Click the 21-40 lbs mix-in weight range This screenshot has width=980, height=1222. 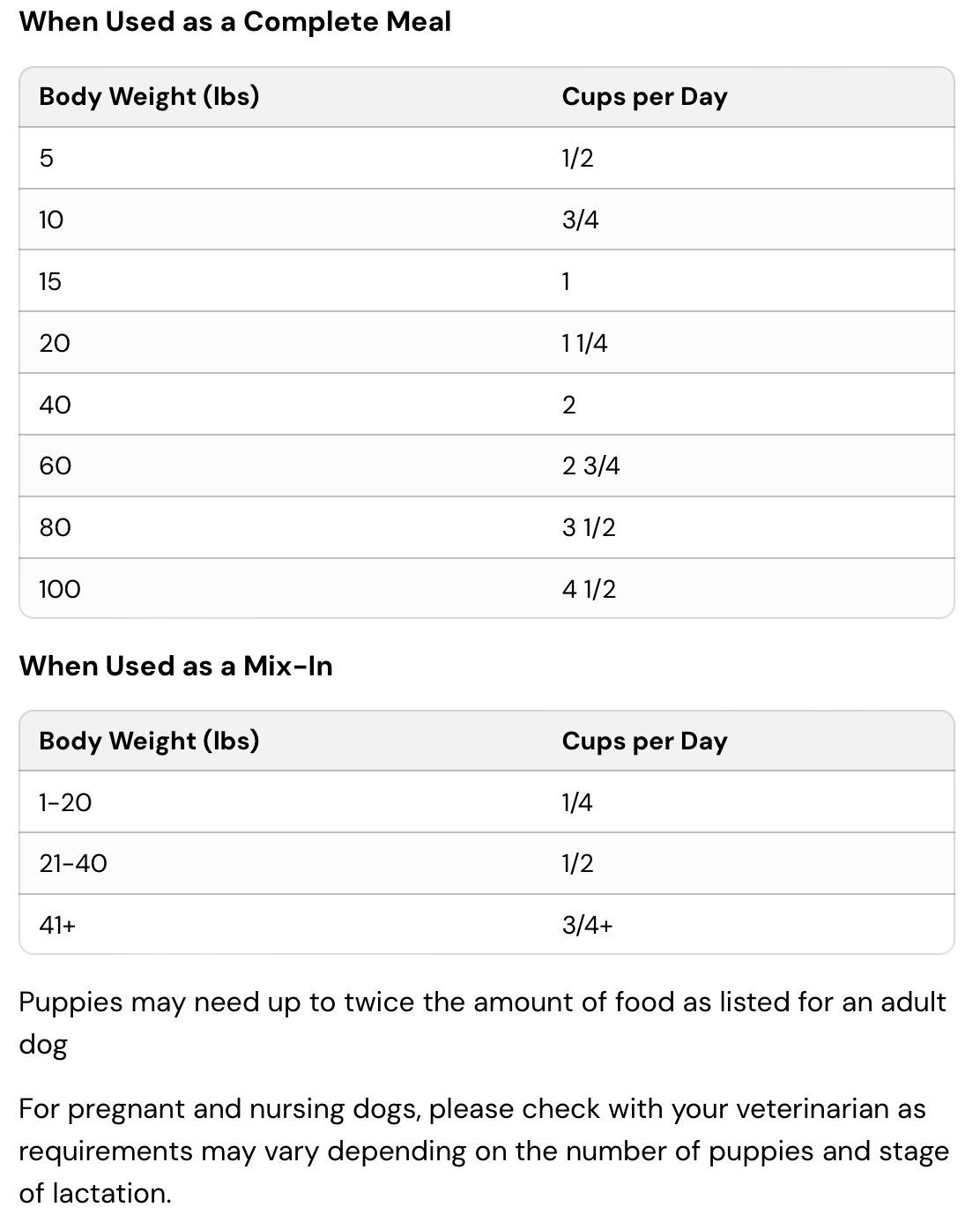click(x=73, y=863)
